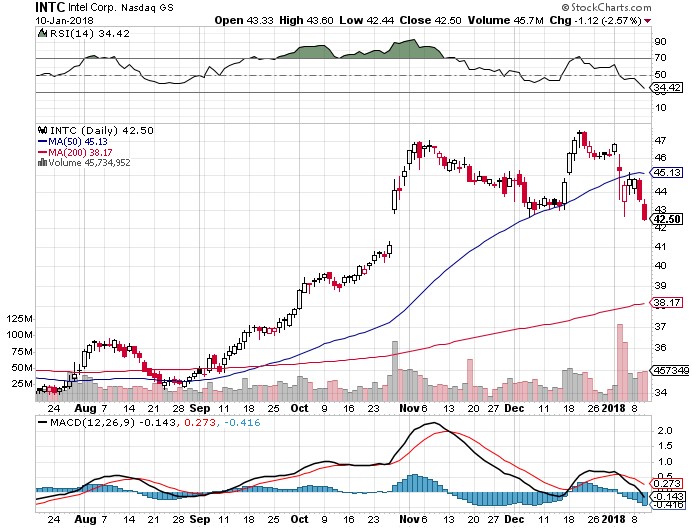Click the Nov label on price chart date axis
This screenshot has width=692, height=529.
point(409,409)
